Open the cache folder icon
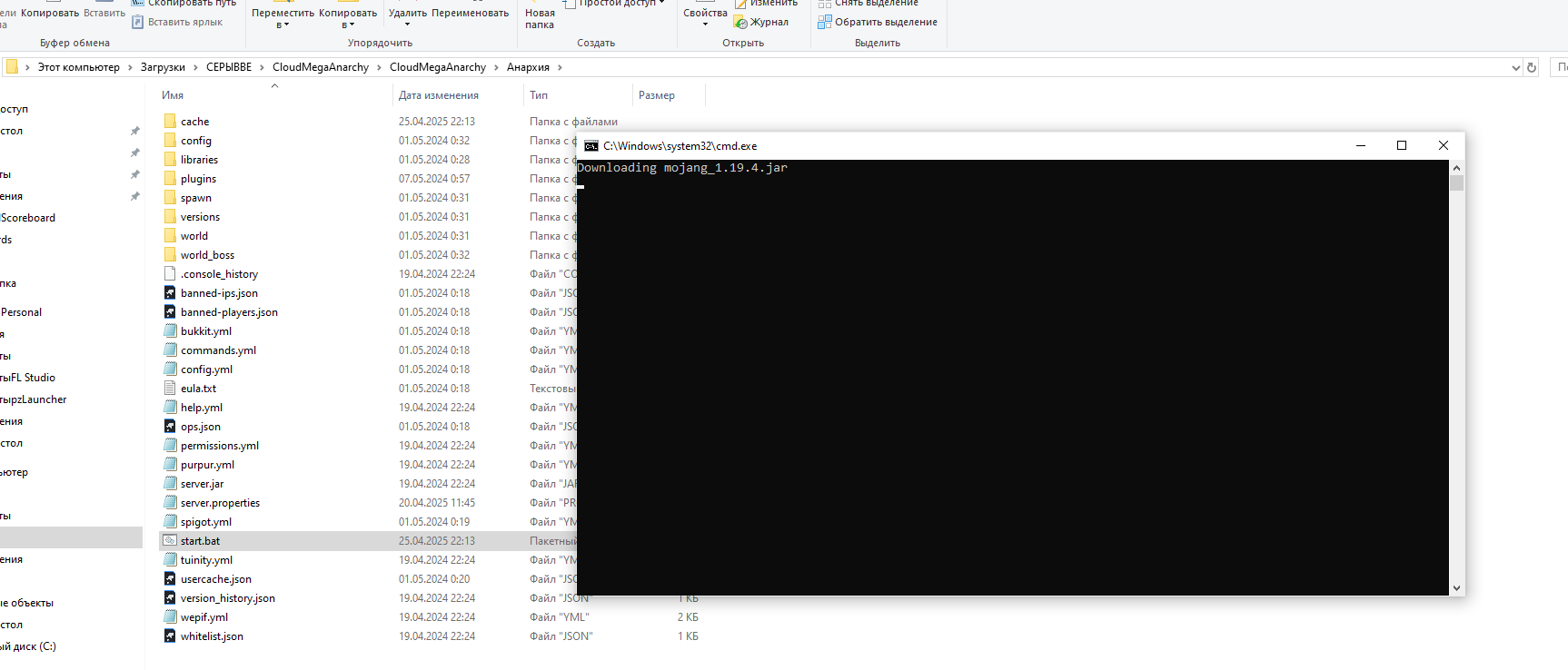This screenshot has height=670, width=1568. click(x=170, y=121)
